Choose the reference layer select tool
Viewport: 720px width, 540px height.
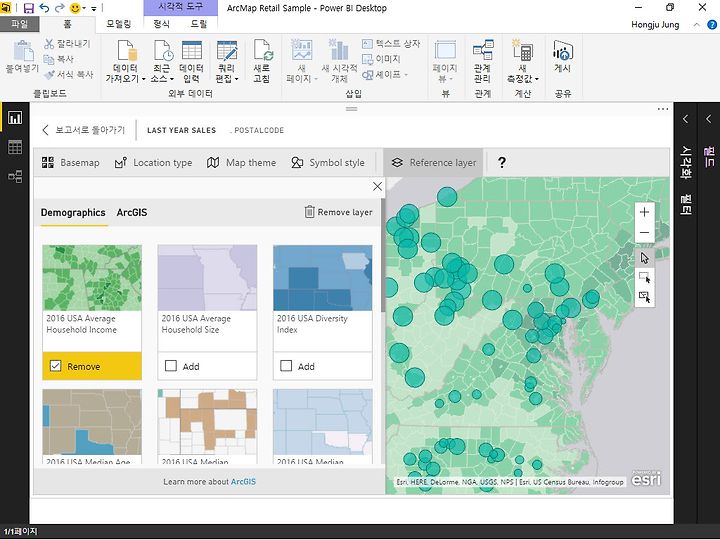pos(645,297)
